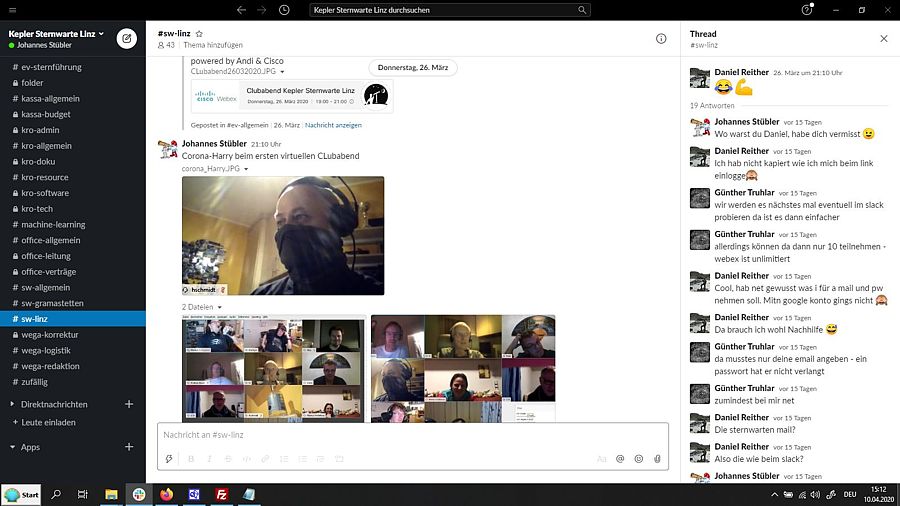Attach a file with paperclip icon
The image size is (900, 506).
[x=657, y=459]
